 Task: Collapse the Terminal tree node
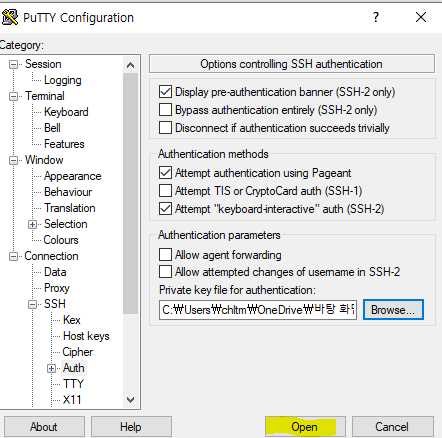click(13, 96)
